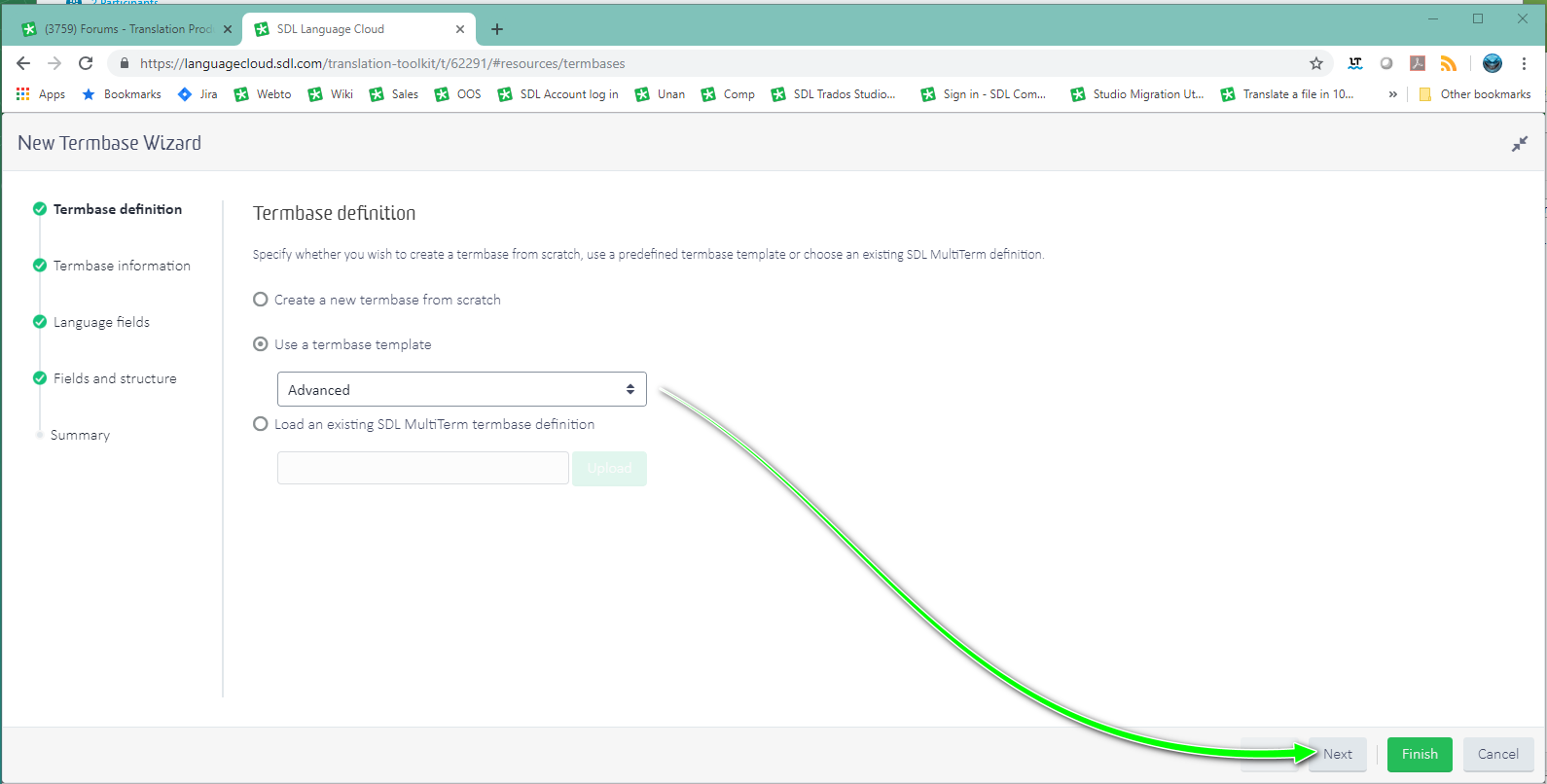
Task: Go to the Language fields wizard step
Action: pyautogui.click(x=101, y=322)
